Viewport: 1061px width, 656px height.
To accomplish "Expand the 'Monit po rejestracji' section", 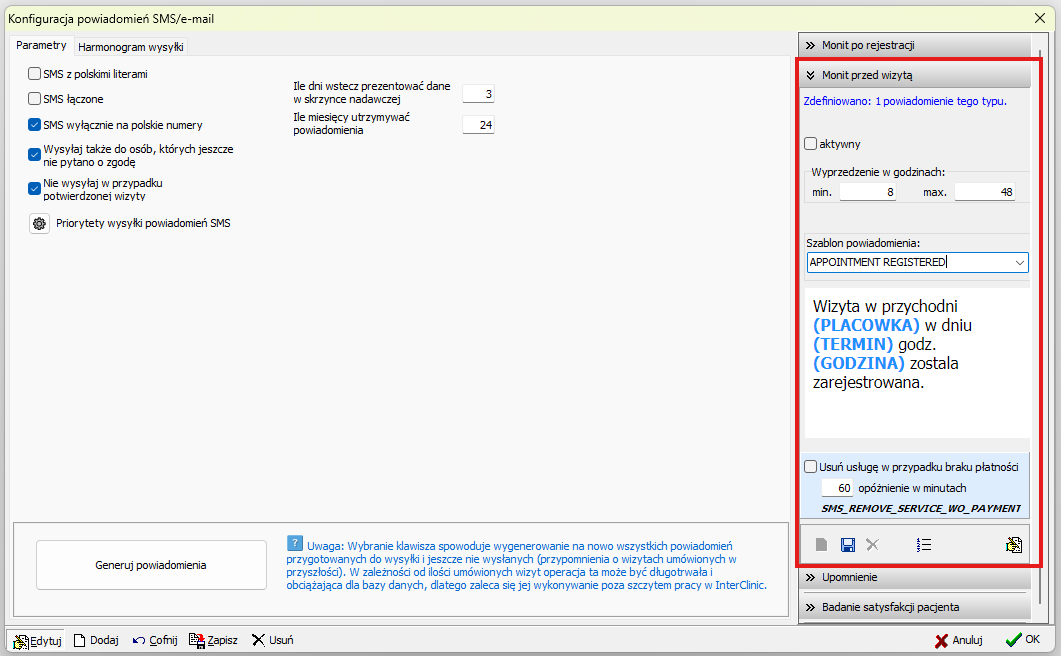I will [x=914, y=45].
